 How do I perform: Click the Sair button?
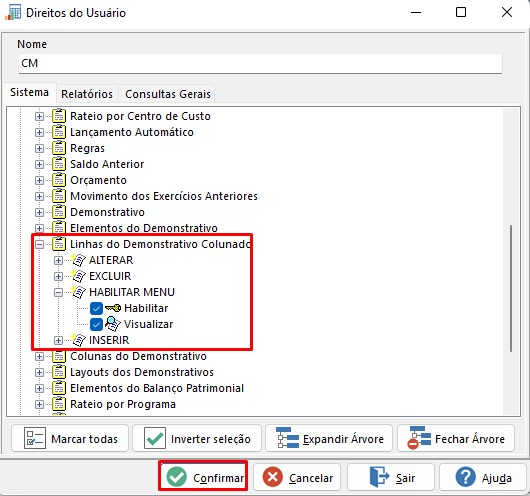click(391, 477)
